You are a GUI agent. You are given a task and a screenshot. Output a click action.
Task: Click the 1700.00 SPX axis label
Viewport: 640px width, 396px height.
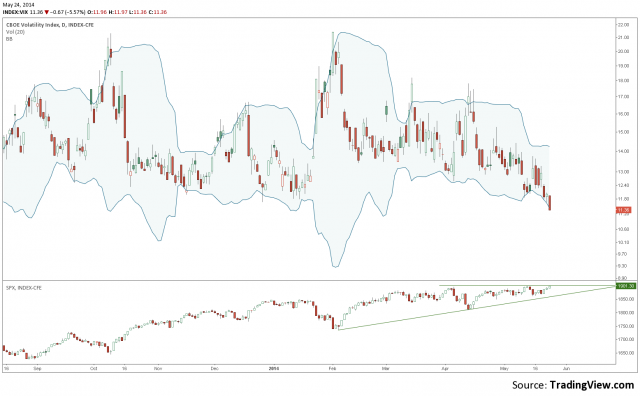click(626, 339)
